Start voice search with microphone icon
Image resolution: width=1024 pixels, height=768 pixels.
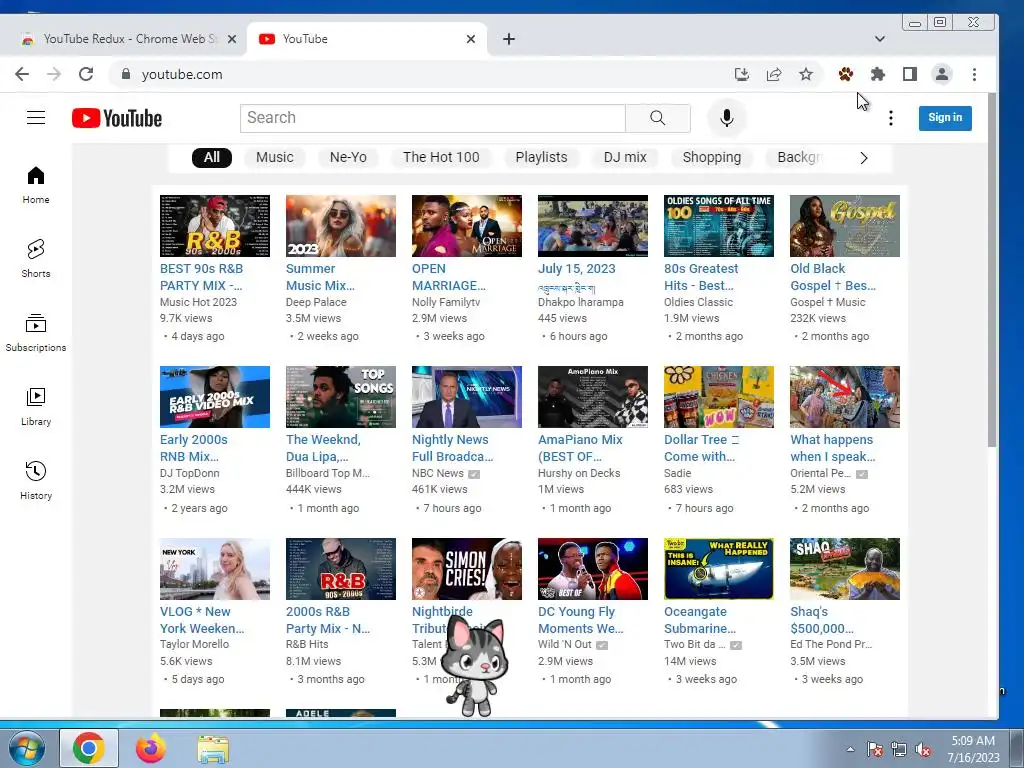pyautogui.click(x=726, y=118)
